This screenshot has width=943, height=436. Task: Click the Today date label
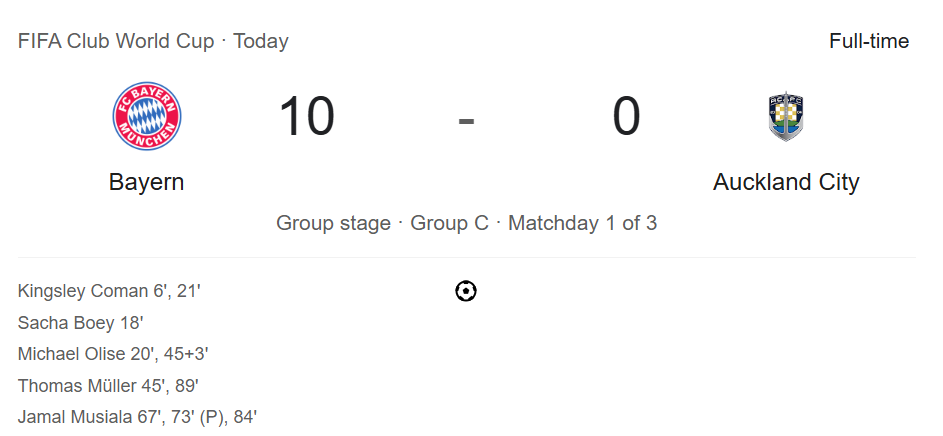[x=261, y=41]
